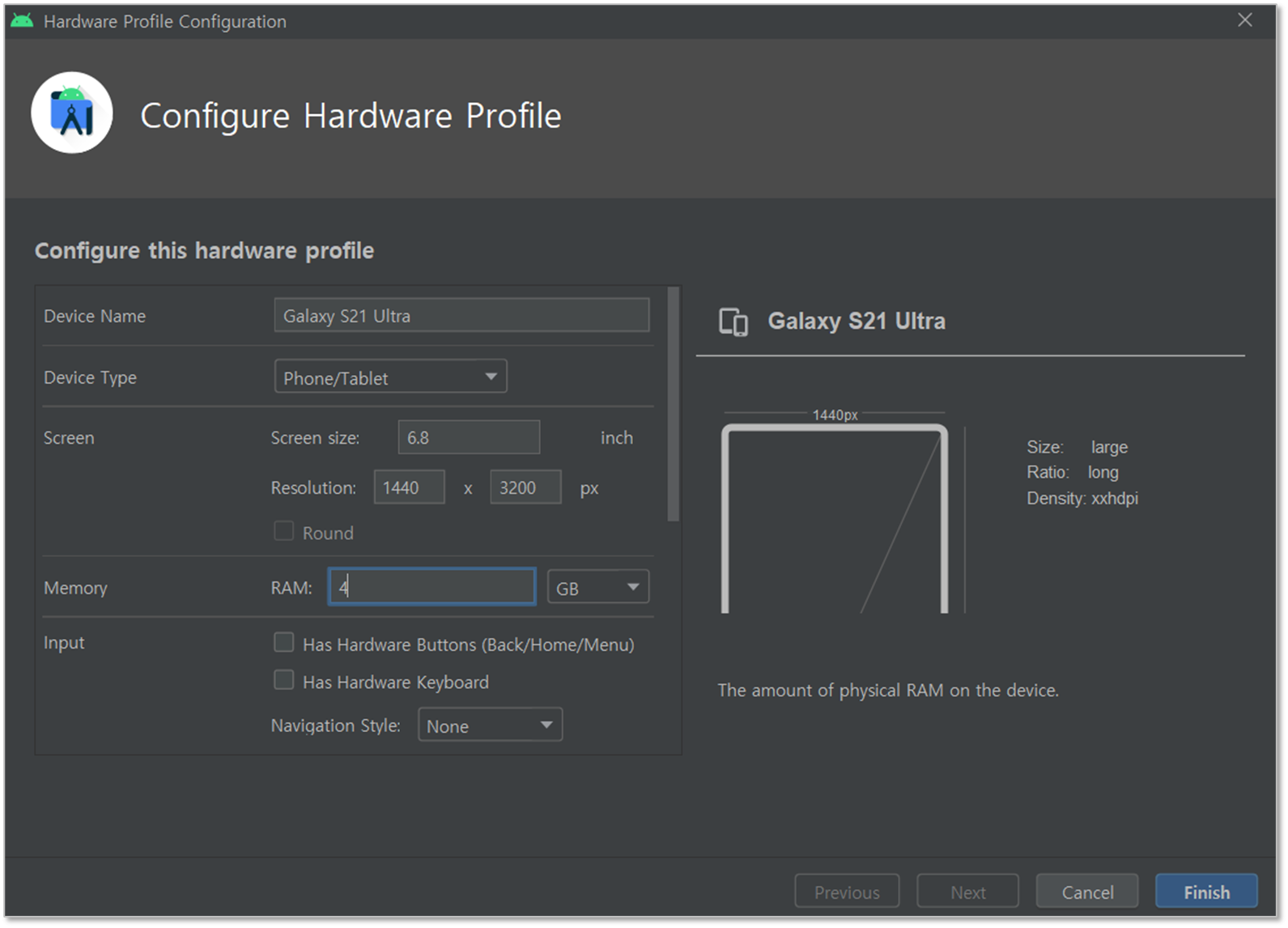Click the Android Studio logo icon
The image size is (1288, 928).
72,113
